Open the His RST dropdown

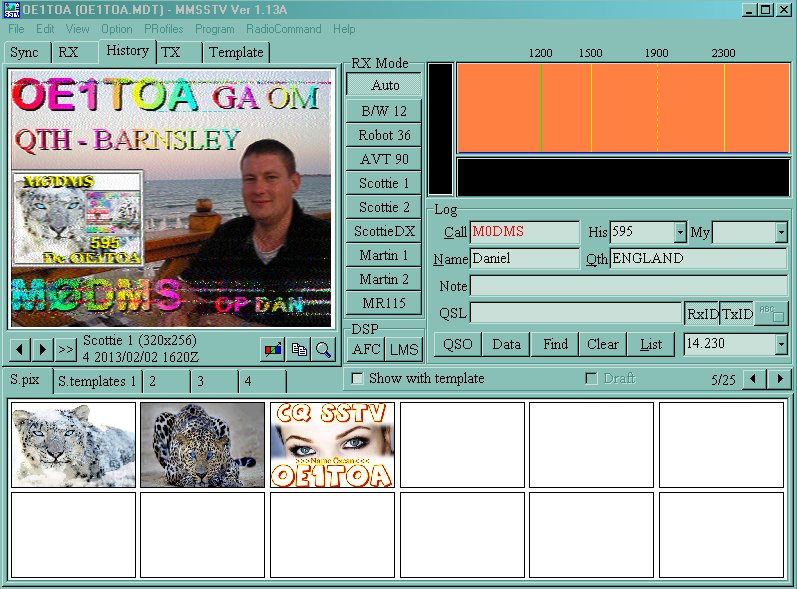click(x=680, y=232)
